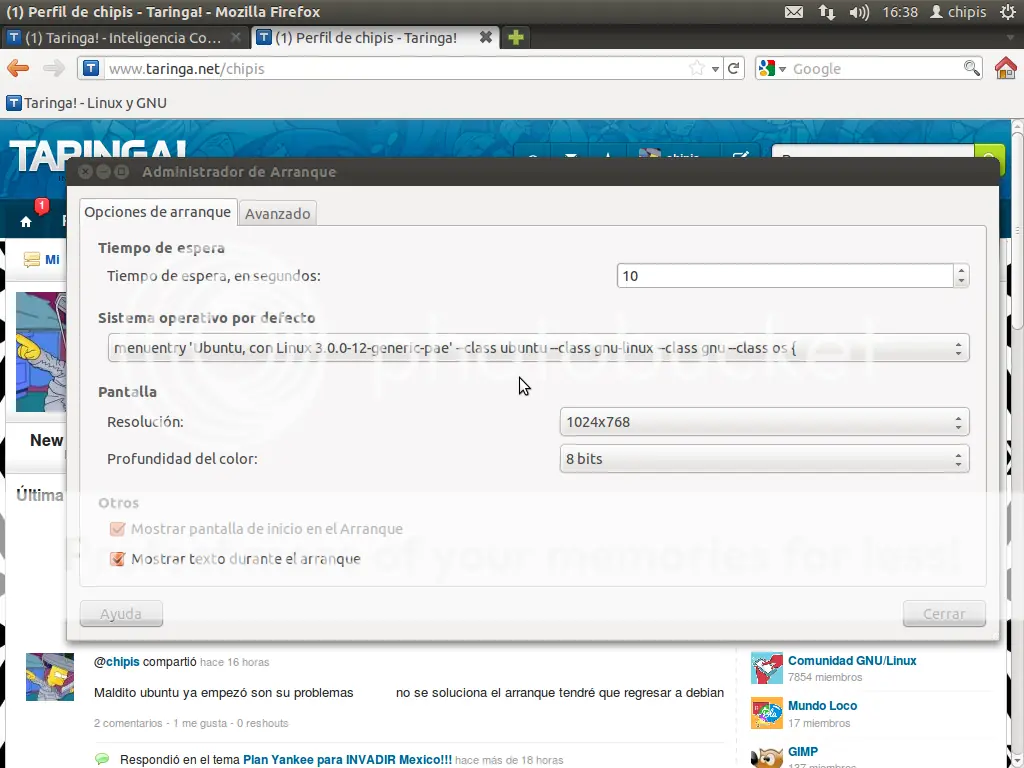This screenshot has width=1024, height=768.
Task: Open Firefox home page icon
Action: [x=1006, y=68]
